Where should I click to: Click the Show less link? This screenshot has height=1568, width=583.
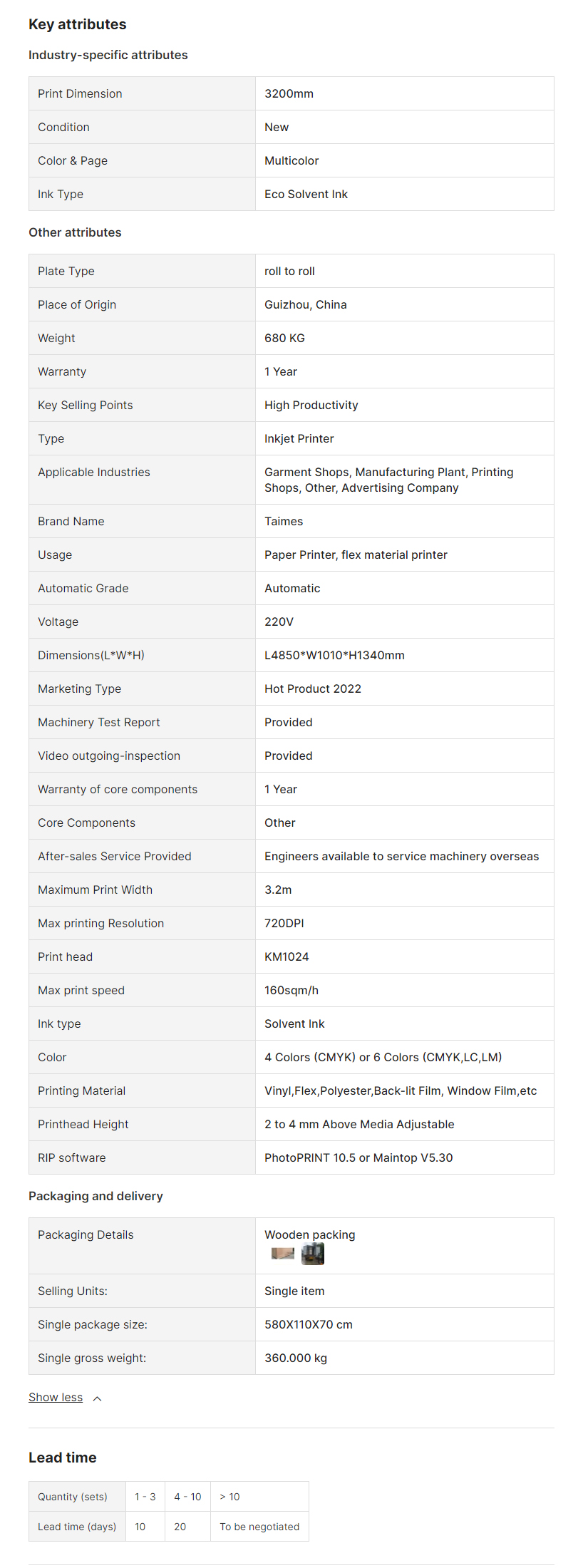coord(56,1397)
